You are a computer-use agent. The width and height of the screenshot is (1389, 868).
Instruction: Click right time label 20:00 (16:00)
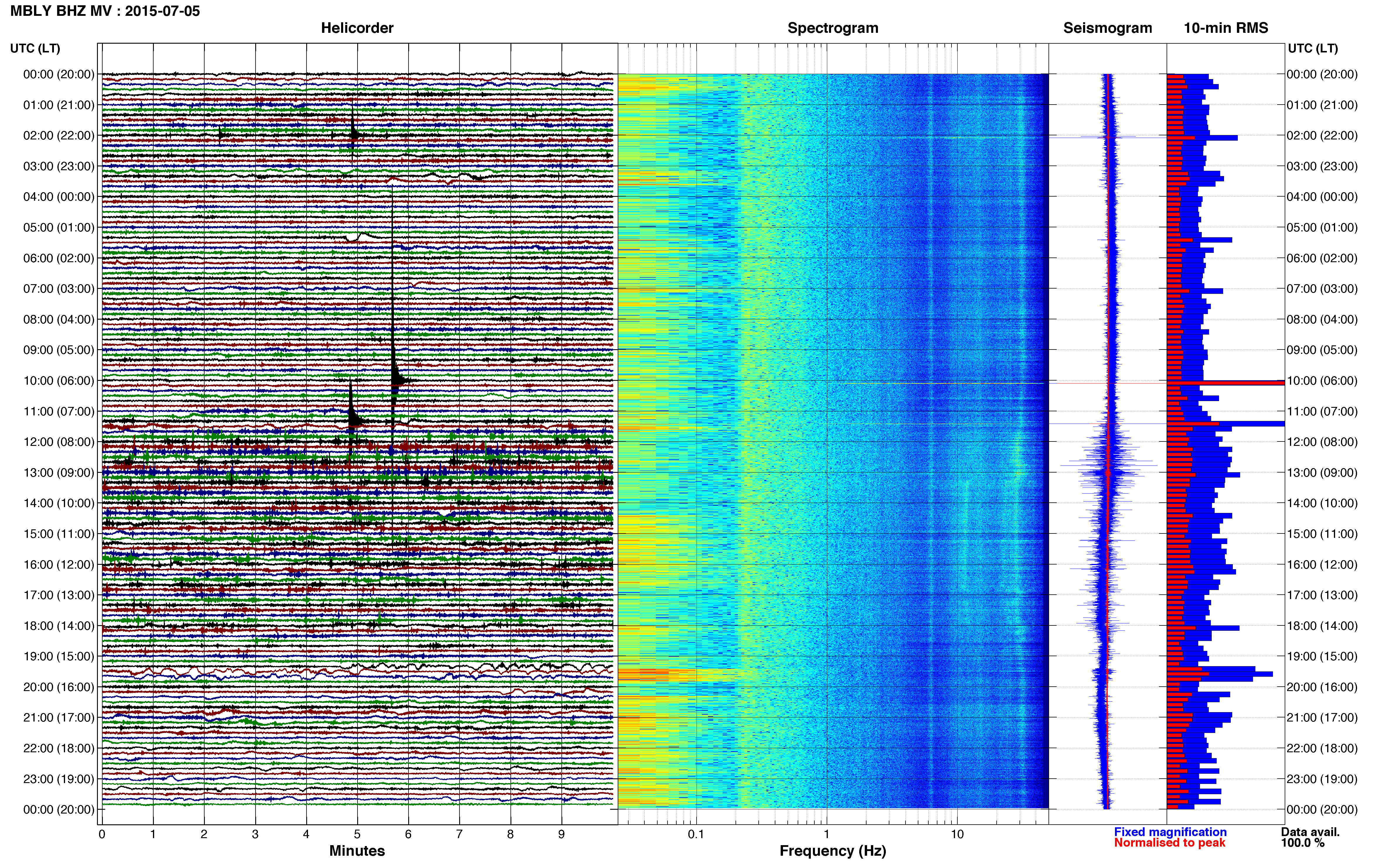[1322, 687]
